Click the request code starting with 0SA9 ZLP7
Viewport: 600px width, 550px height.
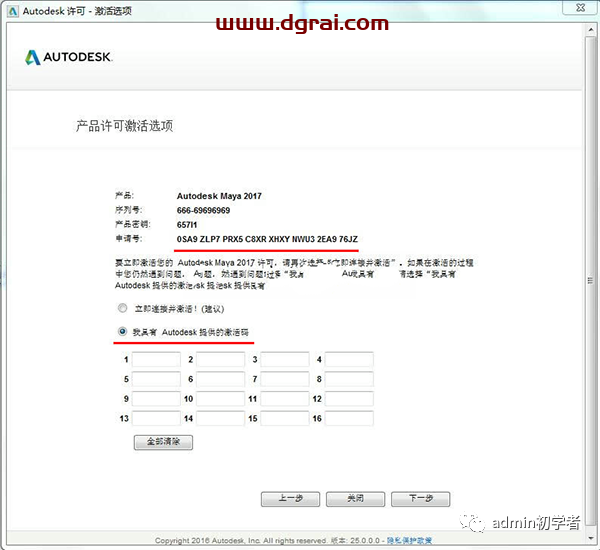pyautogui.click(x=267, y=239)
